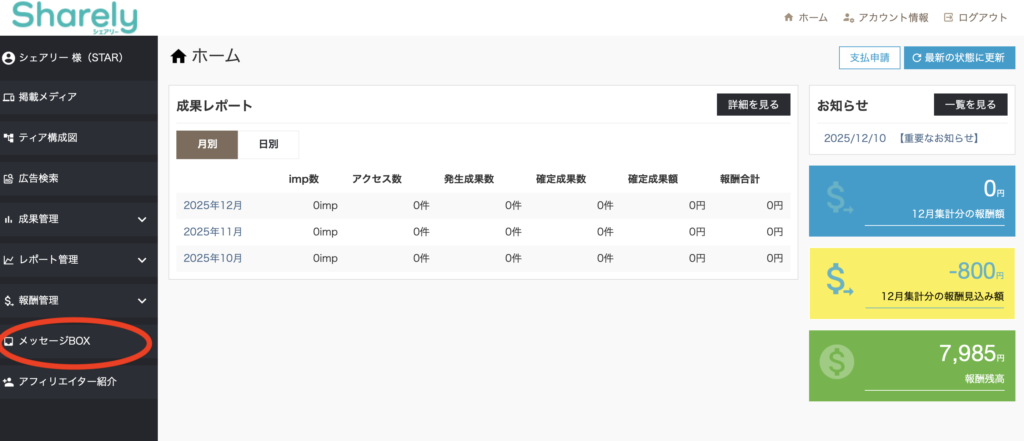This screenshot has height=441, width=1024.
Task: Click the 広告検索 search icon
Action: coord(9,178)
